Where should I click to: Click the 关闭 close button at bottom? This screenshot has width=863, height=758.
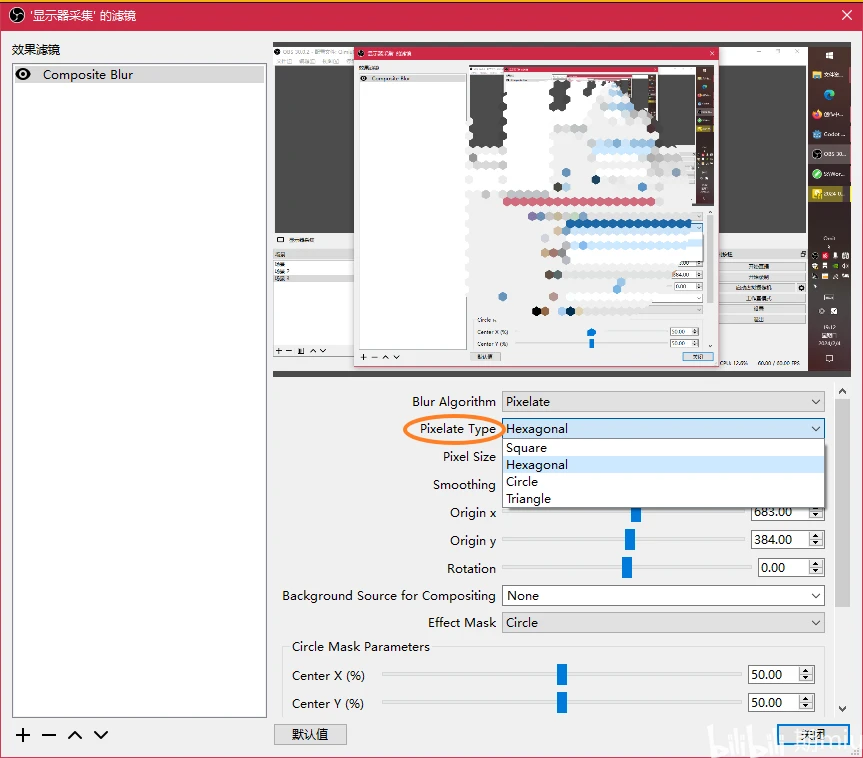click(813, 734)
